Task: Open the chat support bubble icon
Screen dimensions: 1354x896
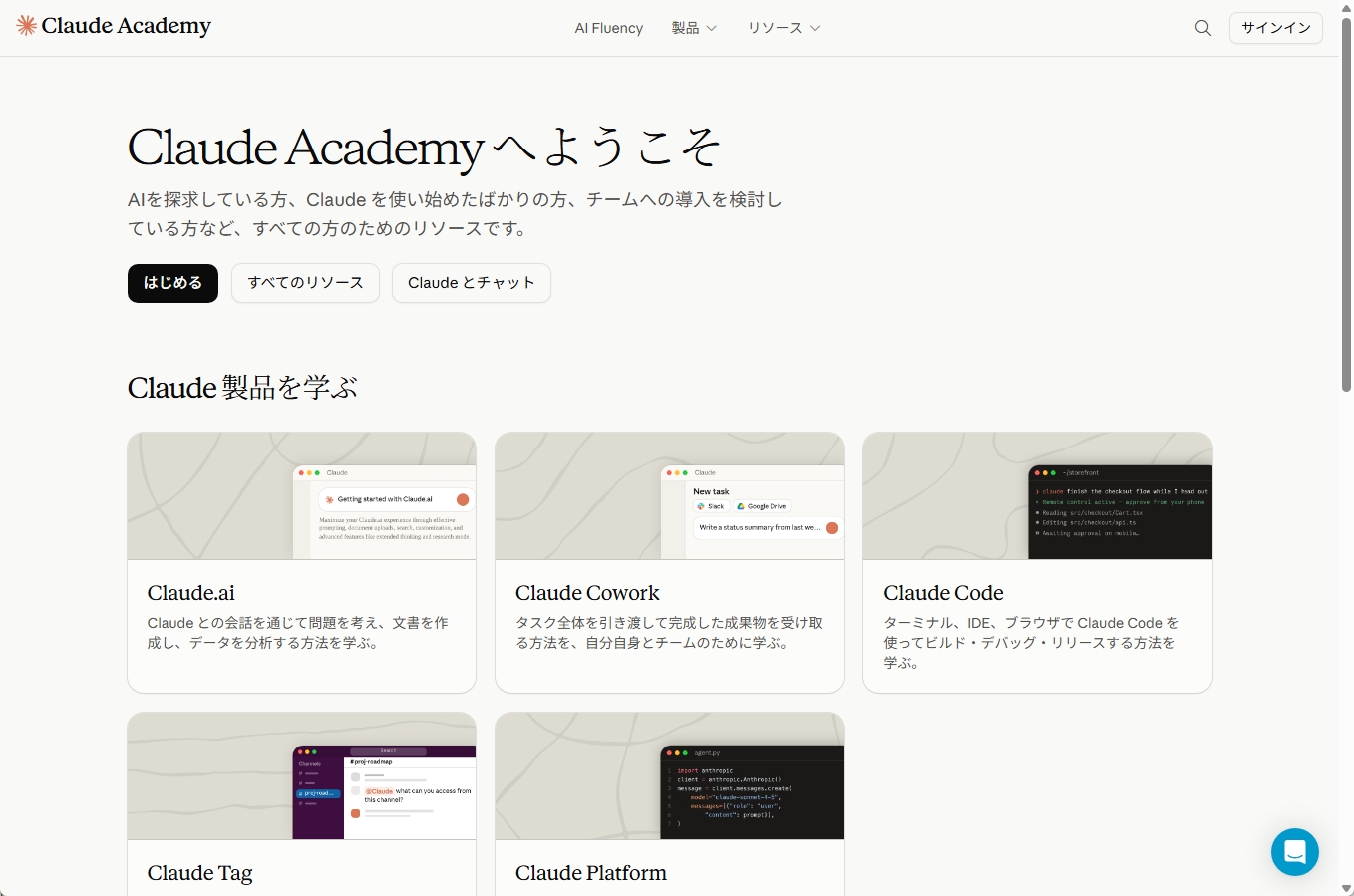Action: tap(1295, 852)
